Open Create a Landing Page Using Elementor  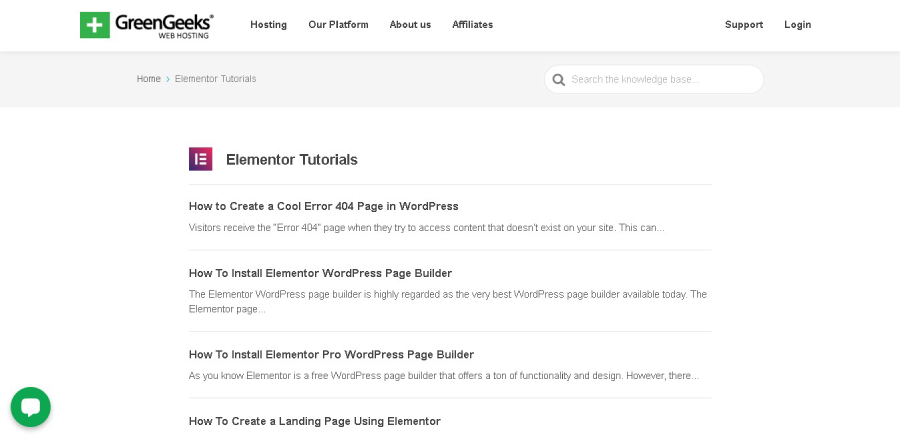[x=315, y=421]
